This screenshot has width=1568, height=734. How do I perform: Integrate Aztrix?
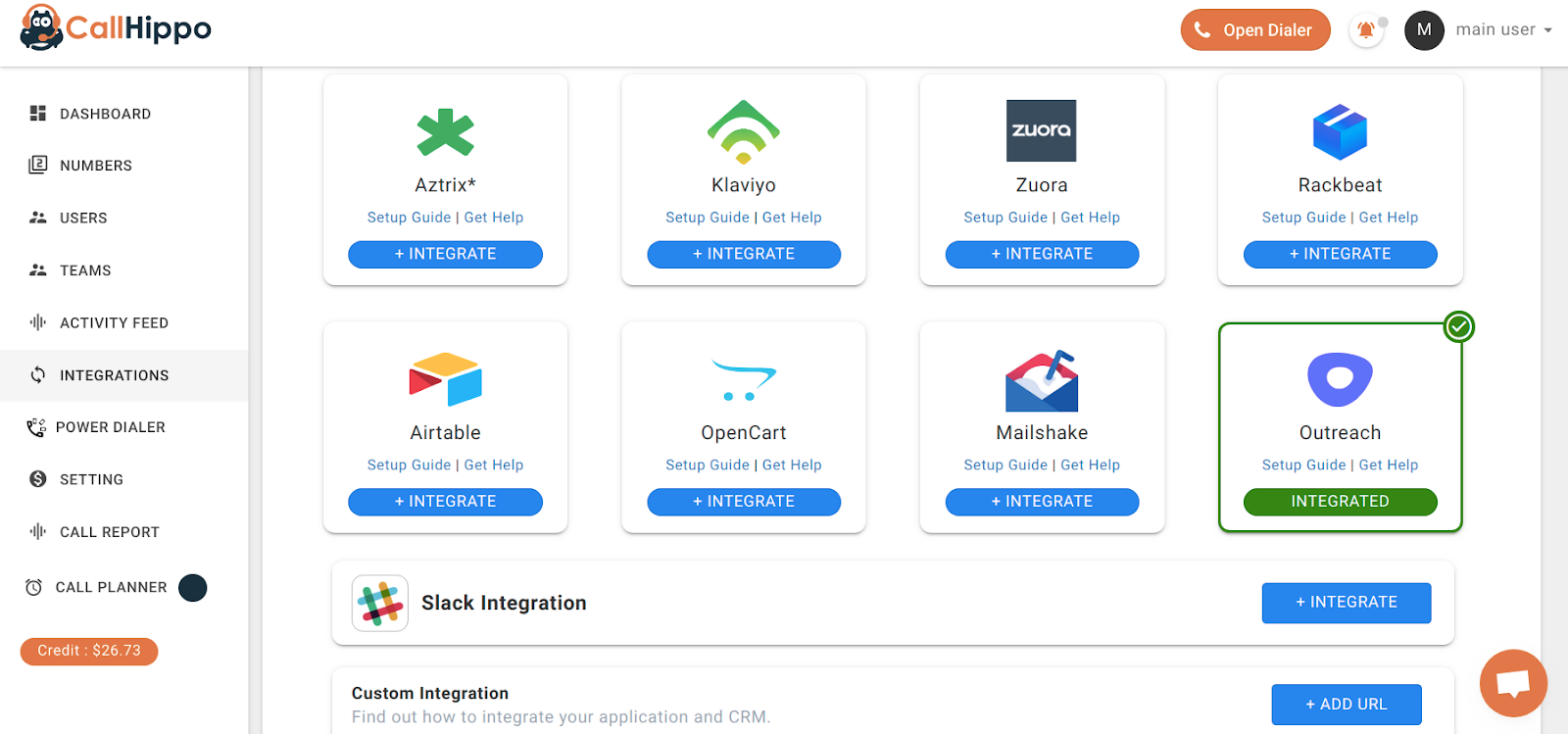click(446, 254)
